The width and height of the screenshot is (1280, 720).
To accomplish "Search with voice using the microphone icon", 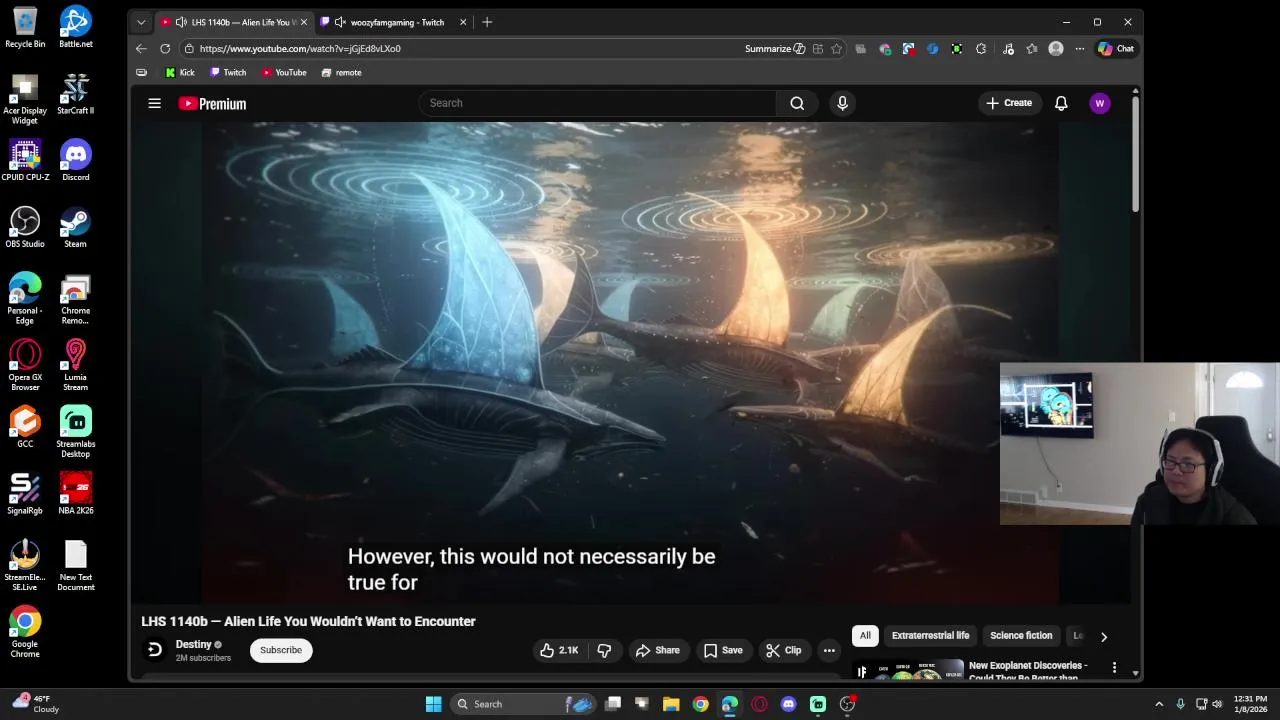I will [842, 103].
